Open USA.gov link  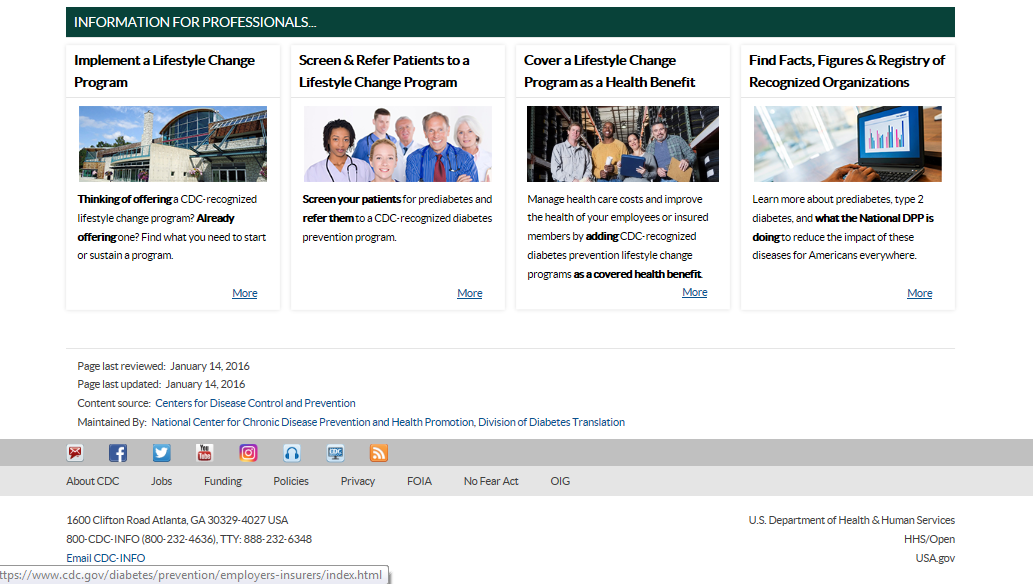coord(935,558)
